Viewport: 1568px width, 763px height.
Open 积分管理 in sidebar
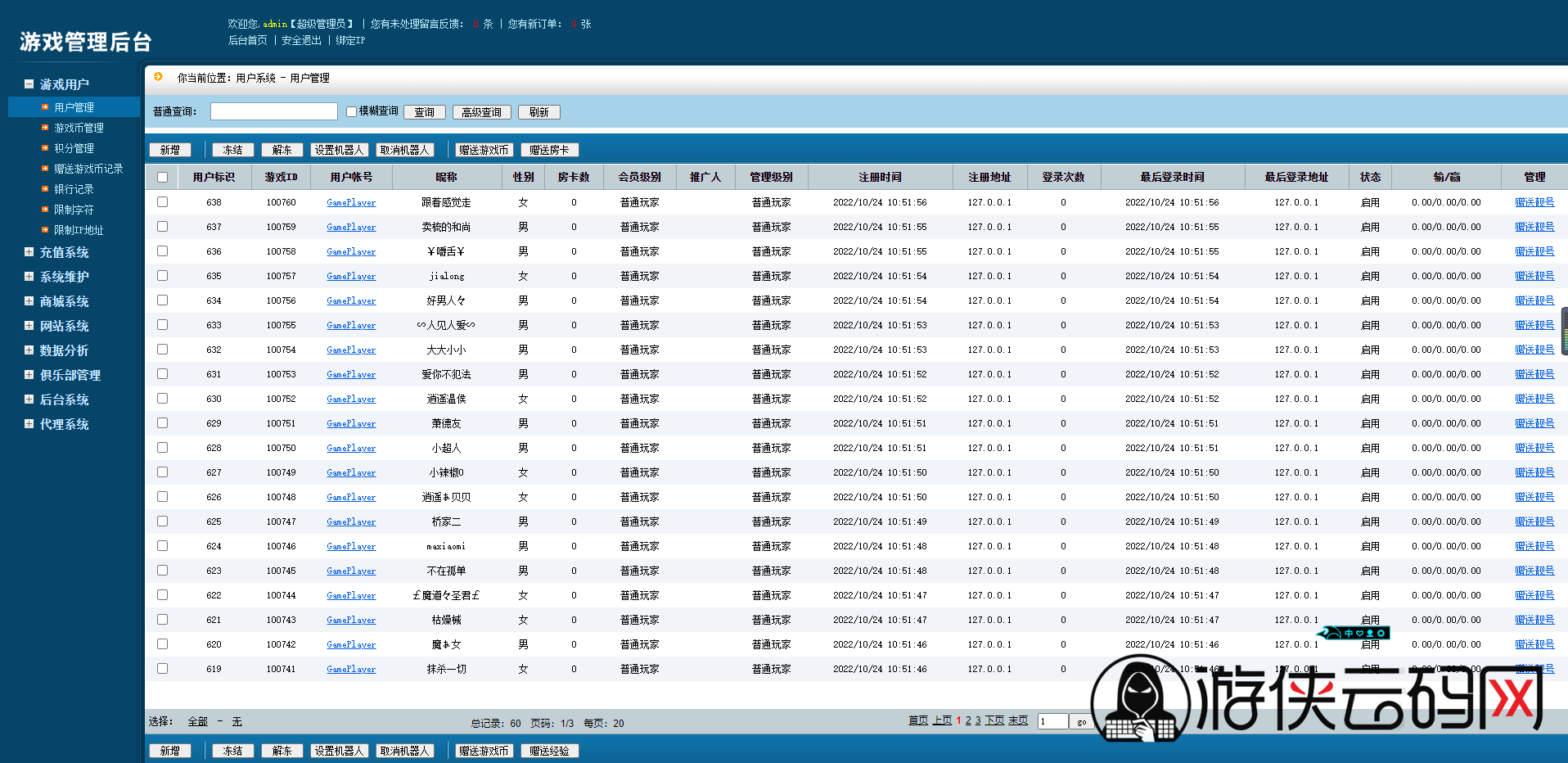(x=74, y=148)
